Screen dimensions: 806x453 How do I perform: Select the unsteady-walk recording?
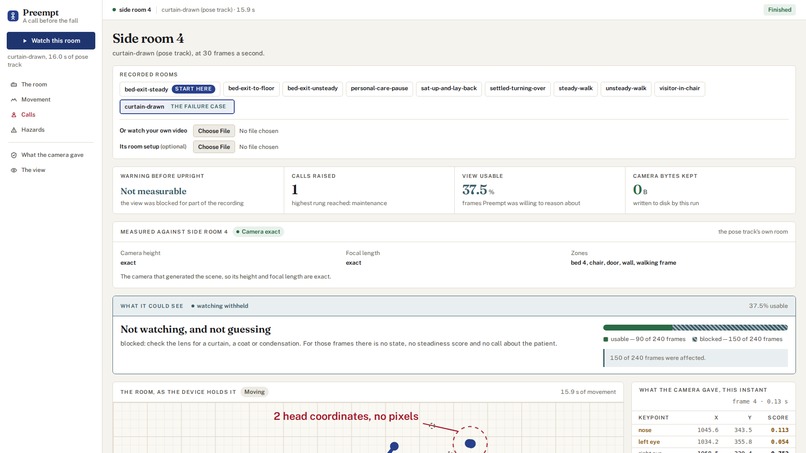626,88
